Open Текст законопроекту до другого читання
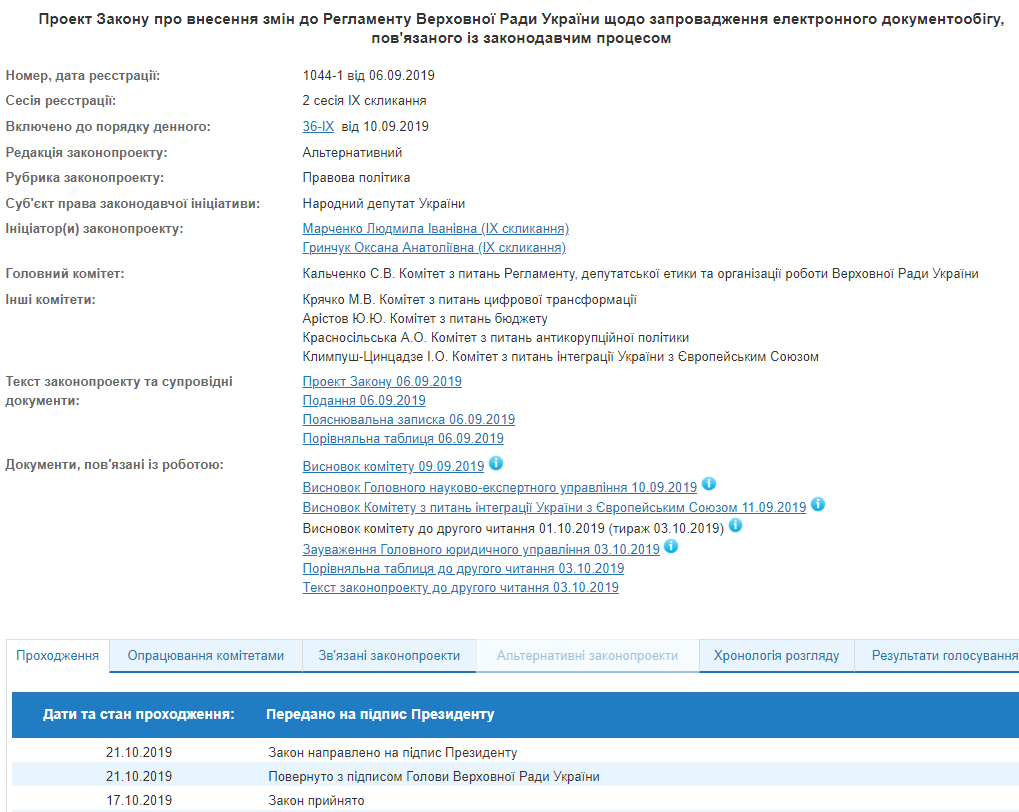The width and height of the screenshot is (1019, 812). click(x=462, y=588)
